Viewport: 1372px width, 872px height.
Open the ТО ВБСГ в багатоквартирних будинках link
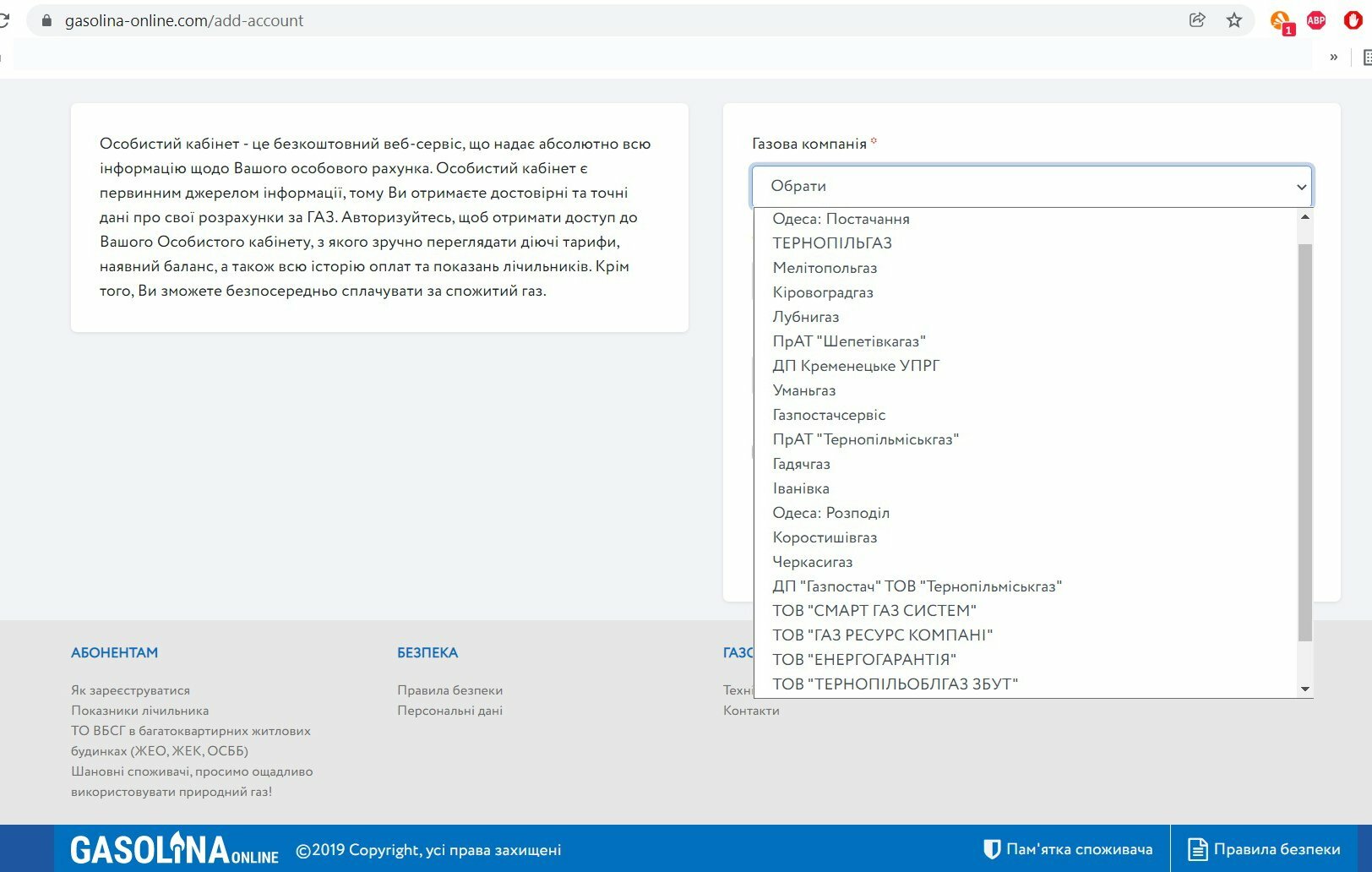[x=191, y=741]
